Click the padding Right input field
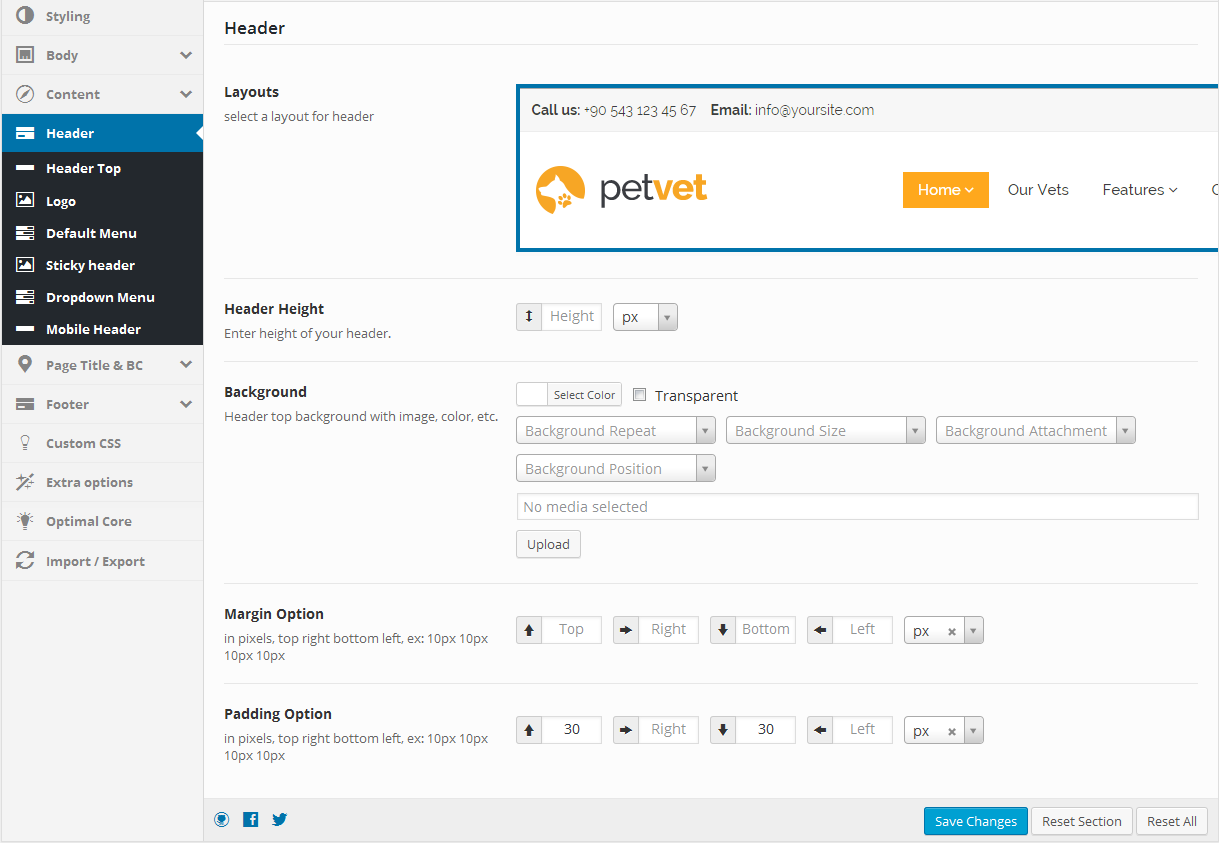This screenshot has width=1219, height=843. [x=669, y=730]
